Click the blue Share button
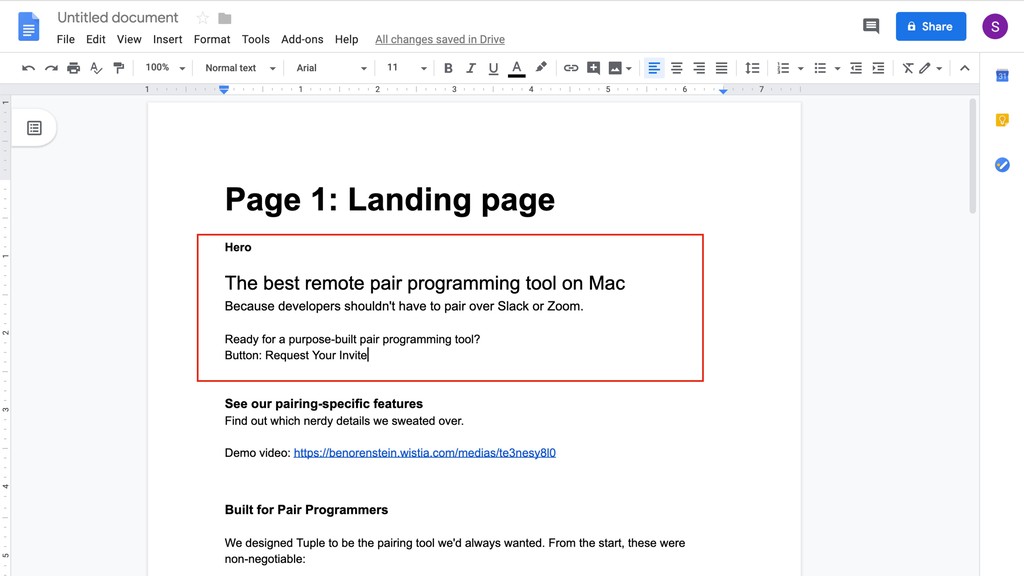Viewport: 1024px width, 576px height. 931,27
